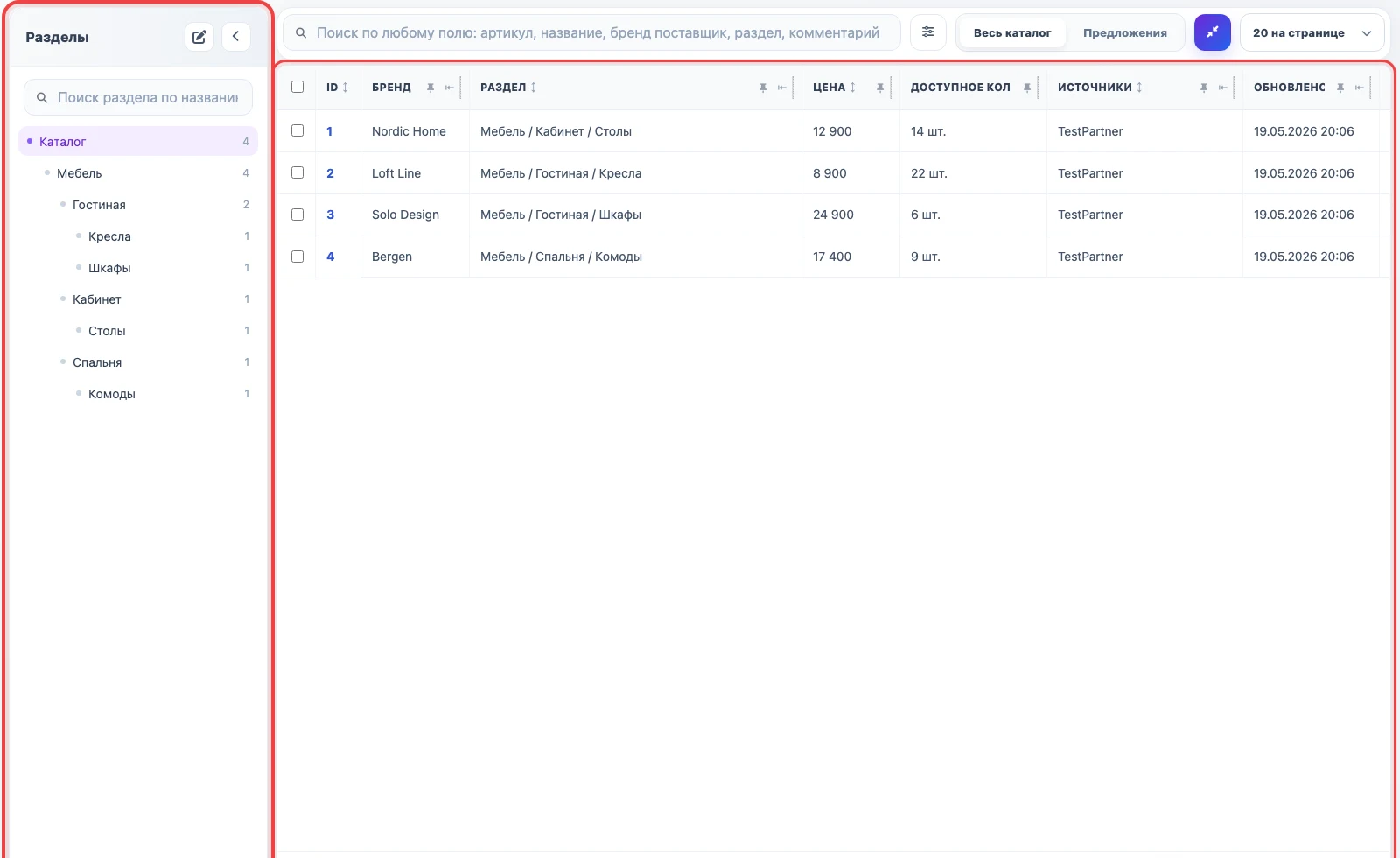Select the Спальня section
Screen dimensions: 1400x858
coord(138,362)
